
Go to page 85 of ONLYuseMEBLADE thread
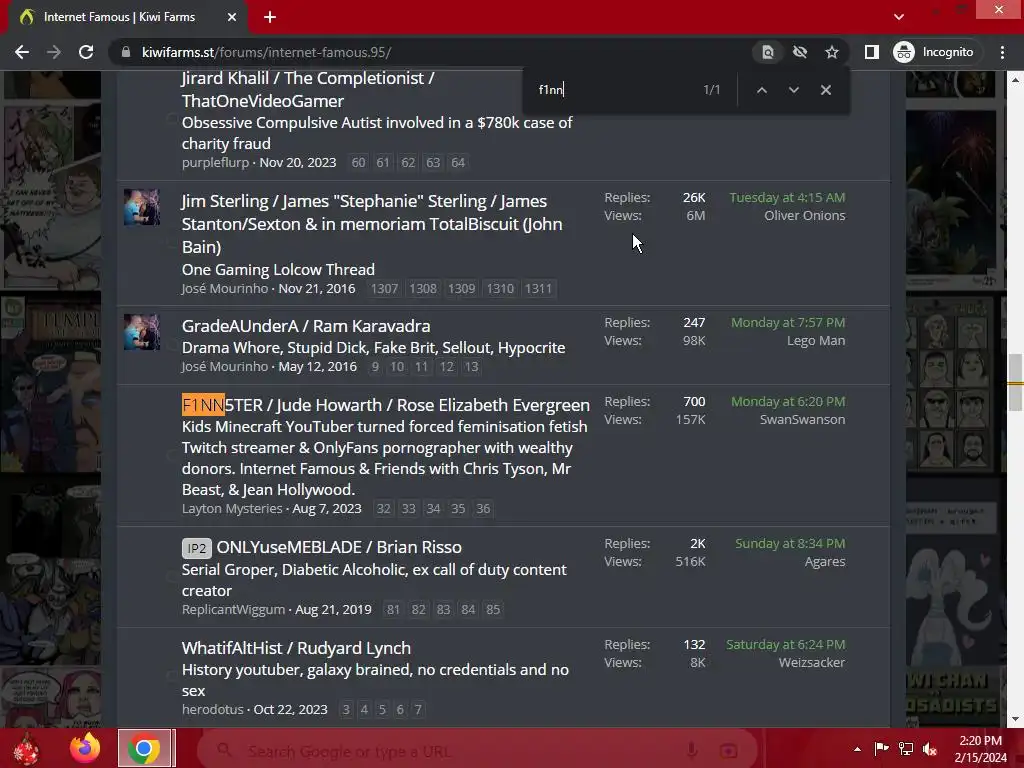click(x=493, y=610)
